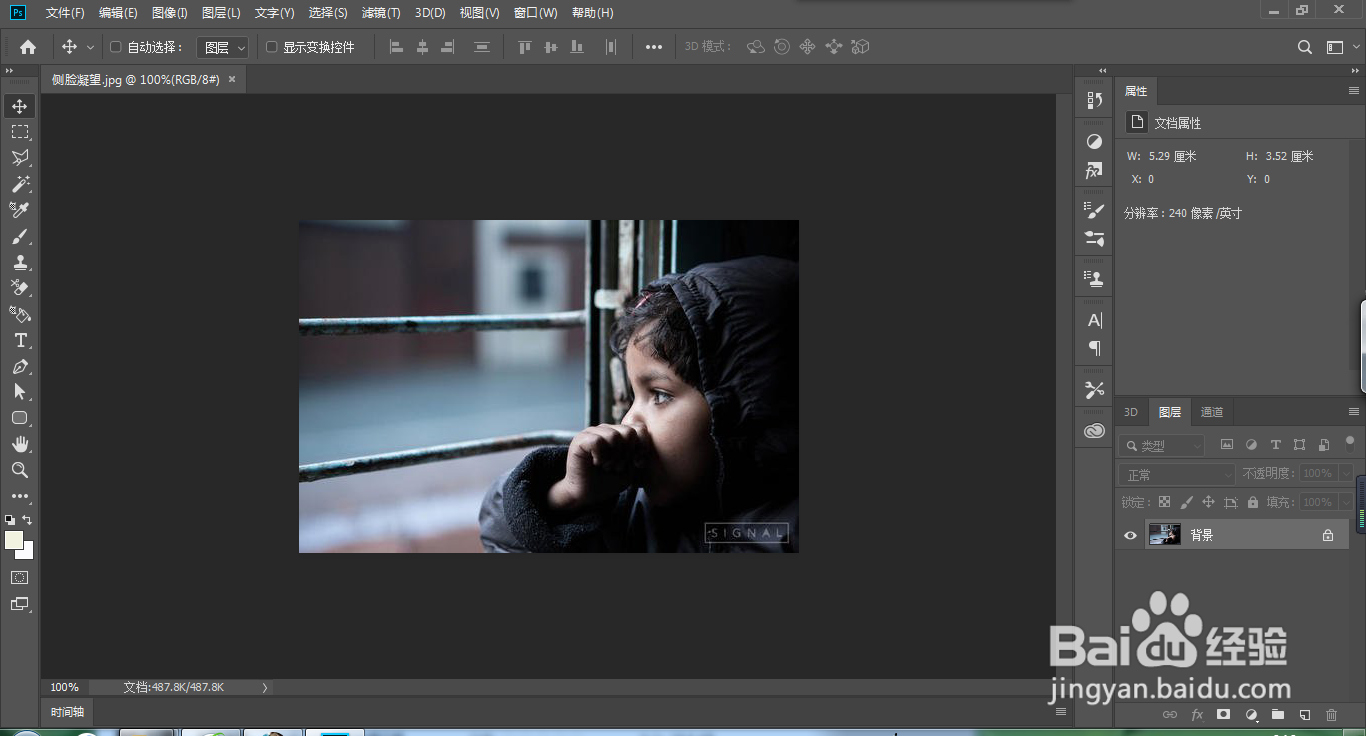The width and height of the screenshot is (1366, 736).
Task: Click the foreground color swatch
Action: click(14, 540)
